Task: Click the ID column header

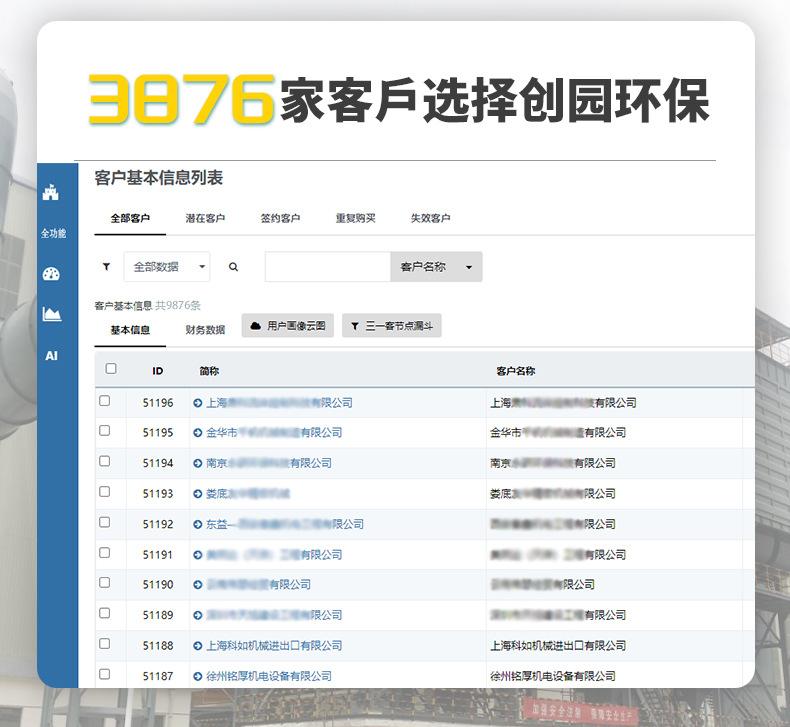Action: click(x=158, y=371)
